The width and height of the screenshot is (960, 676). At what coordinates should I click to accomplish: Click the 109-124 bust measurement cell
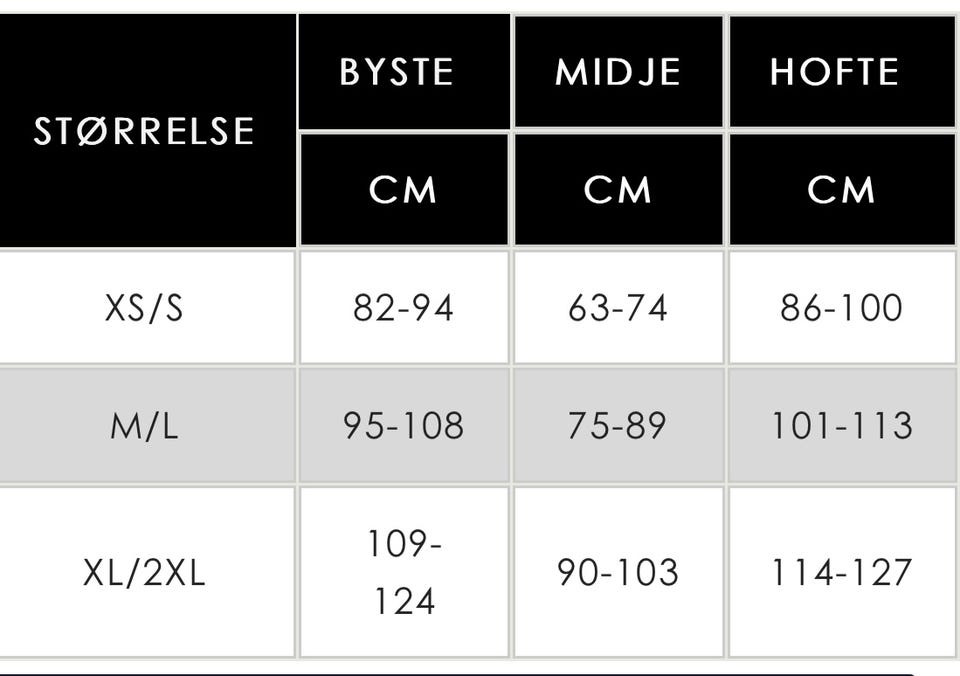click(403, 573)
